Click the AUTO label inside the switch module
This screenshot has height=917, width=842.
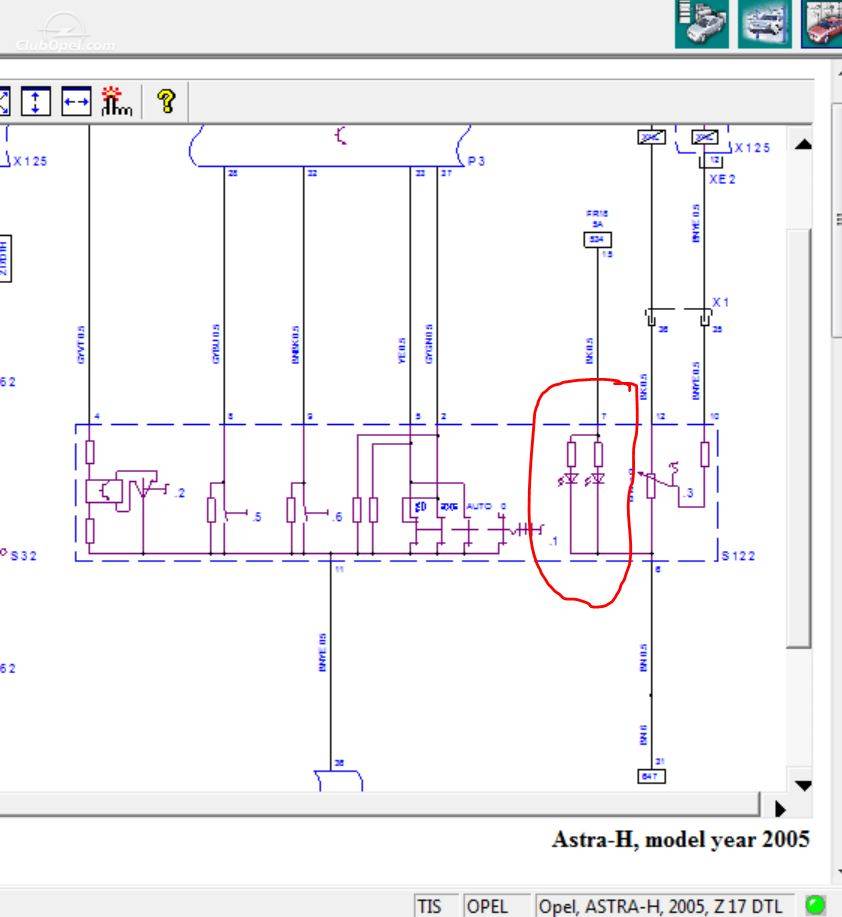click(x=479, y=506)
